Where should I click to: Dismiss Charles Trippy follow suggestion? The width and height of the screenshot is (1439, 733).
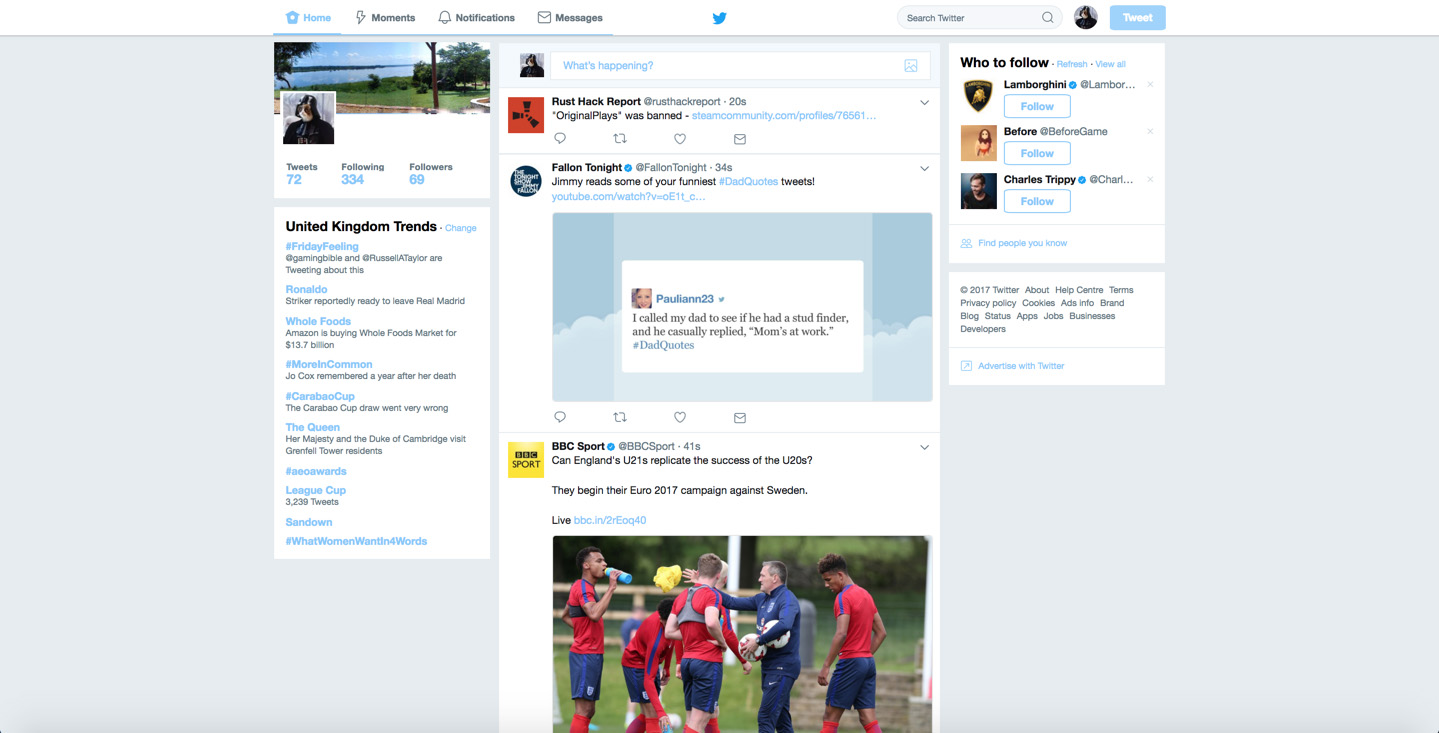pyautogui.click(x=1150, y=180)
